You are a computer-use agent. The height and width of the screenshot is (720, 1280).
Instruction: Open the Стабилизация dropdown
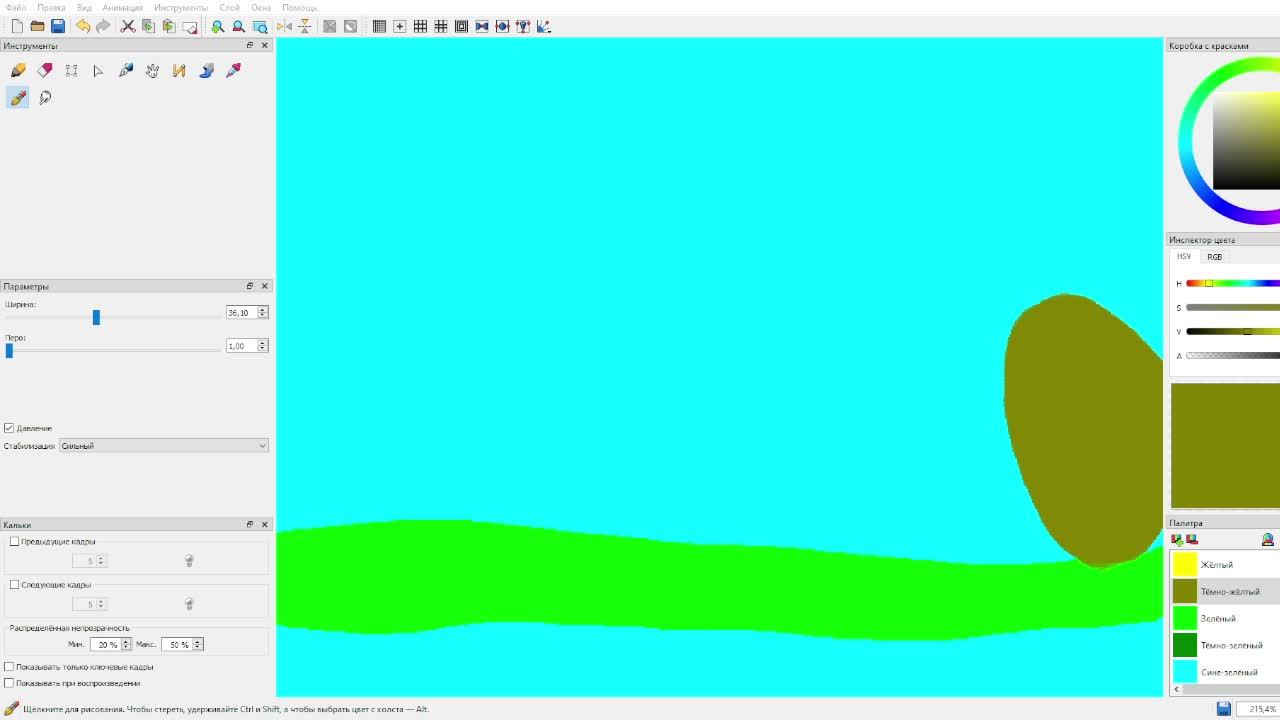(164, 446)
